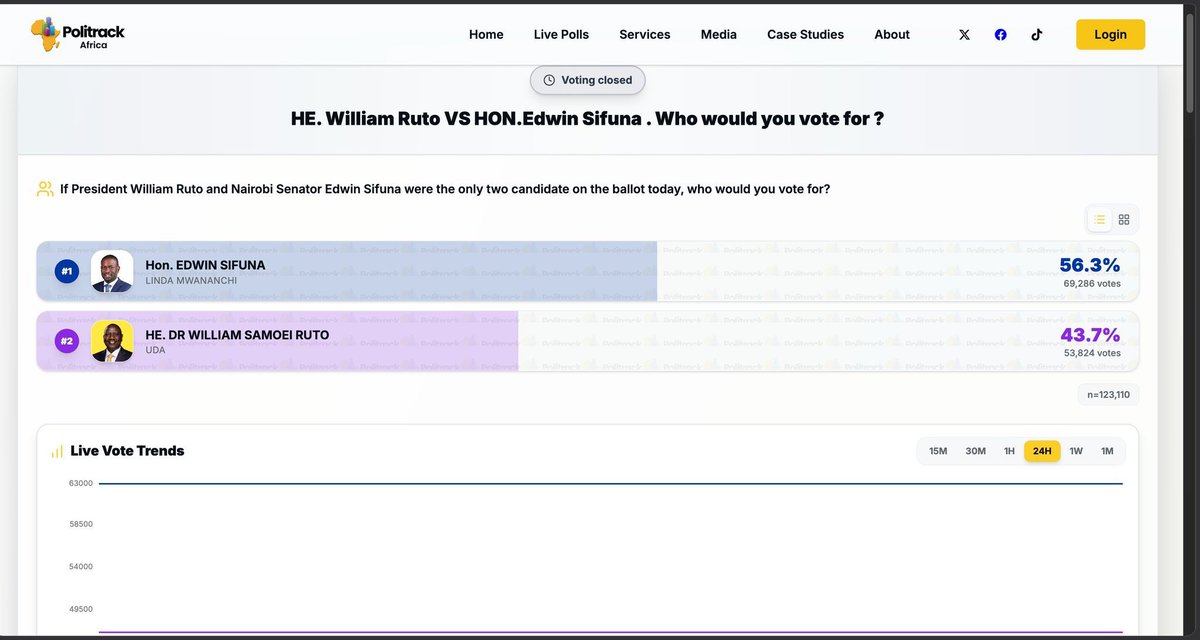The height and width of the screenshot is (640, 1200).
Task: Open William Ruto's candidate photo
Action: [x=112, y=341]
